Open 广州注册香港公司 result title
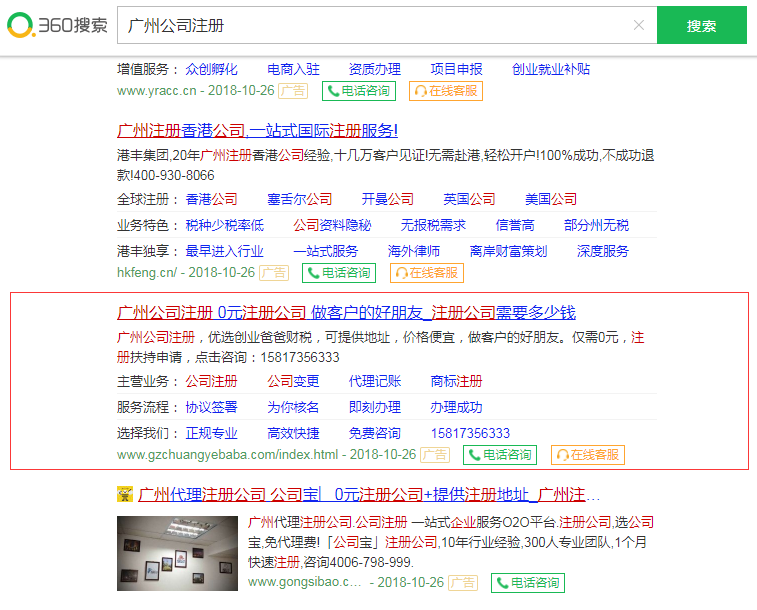This screenshot has width=757, height=610. point(258,130)
